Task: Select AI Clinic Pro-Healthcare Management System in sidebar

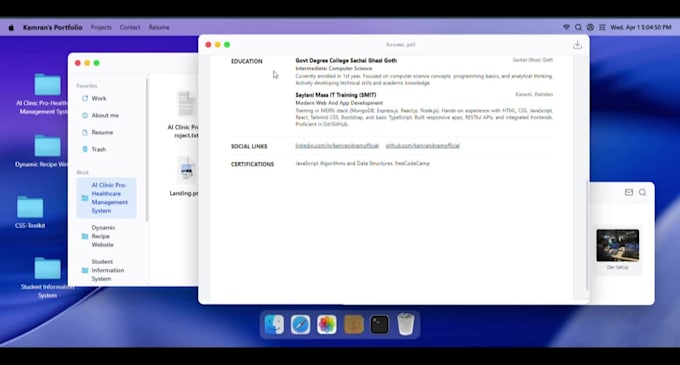Action: (107, 198)
